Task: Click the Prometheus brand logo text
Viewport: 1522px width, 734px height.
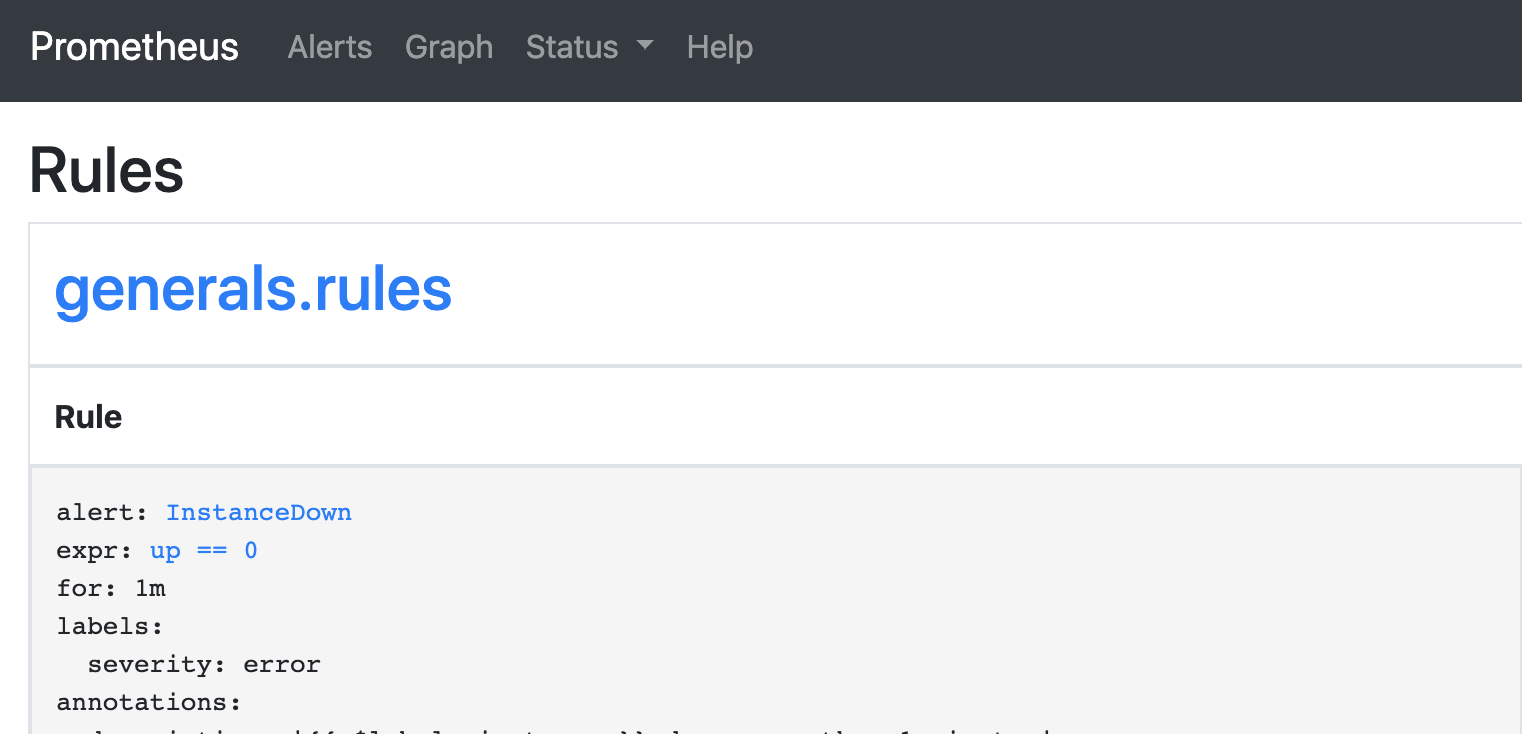Action: pyautogui.click(x=134, y=47)
